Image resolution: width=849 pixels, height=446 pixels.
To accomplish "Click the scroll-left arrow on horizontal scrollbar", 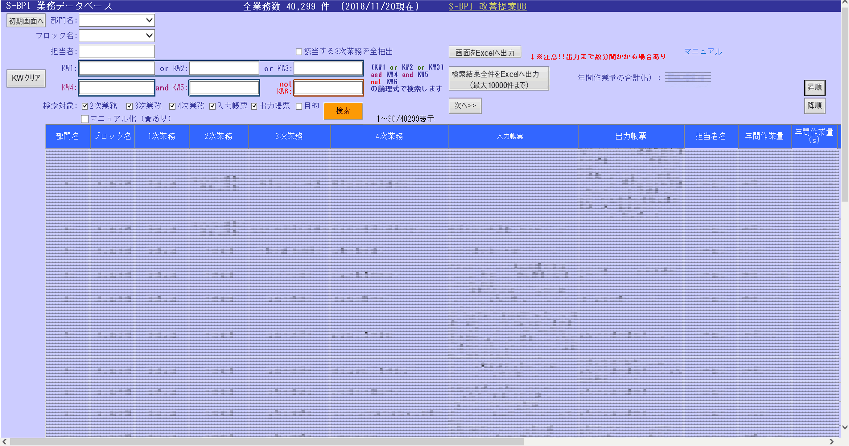I will coord(5,442).
